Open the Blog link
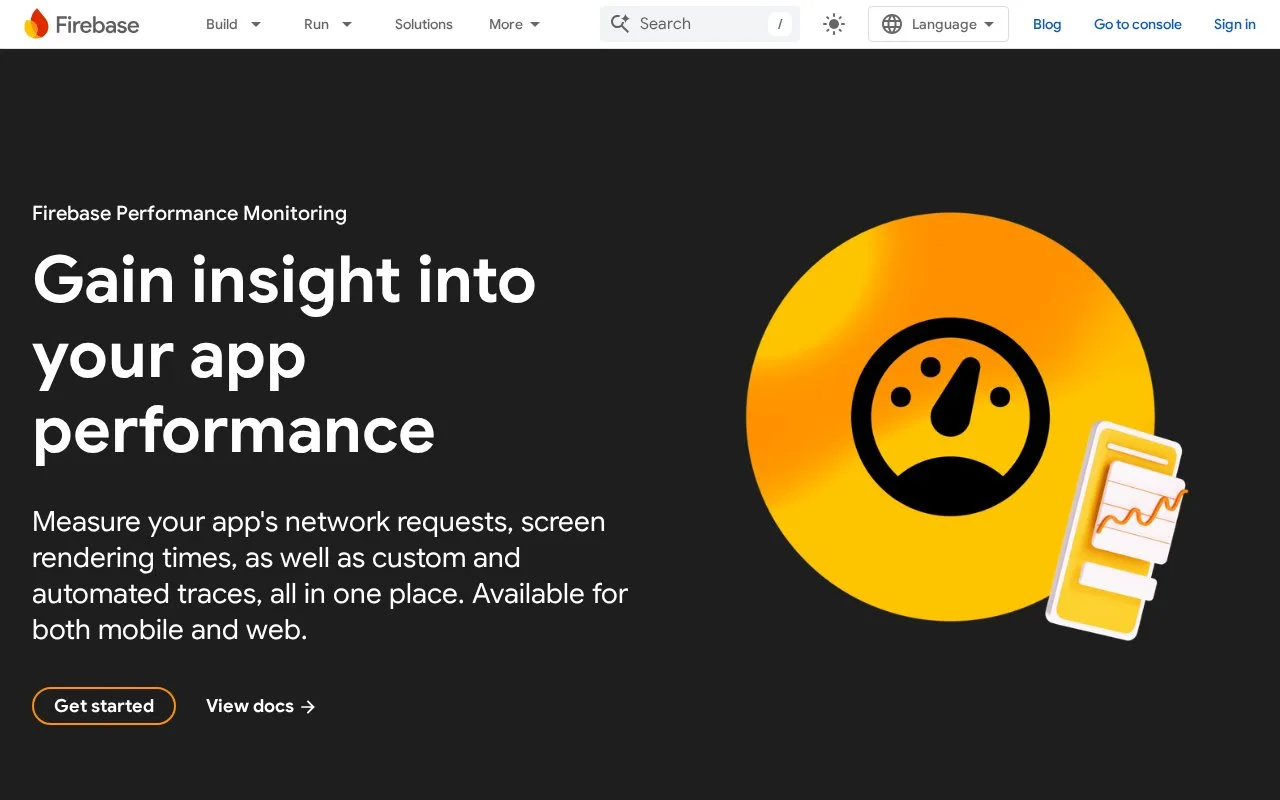Screen dimensions: 1280x800 pyautogui.click(x=1047, y=24)
